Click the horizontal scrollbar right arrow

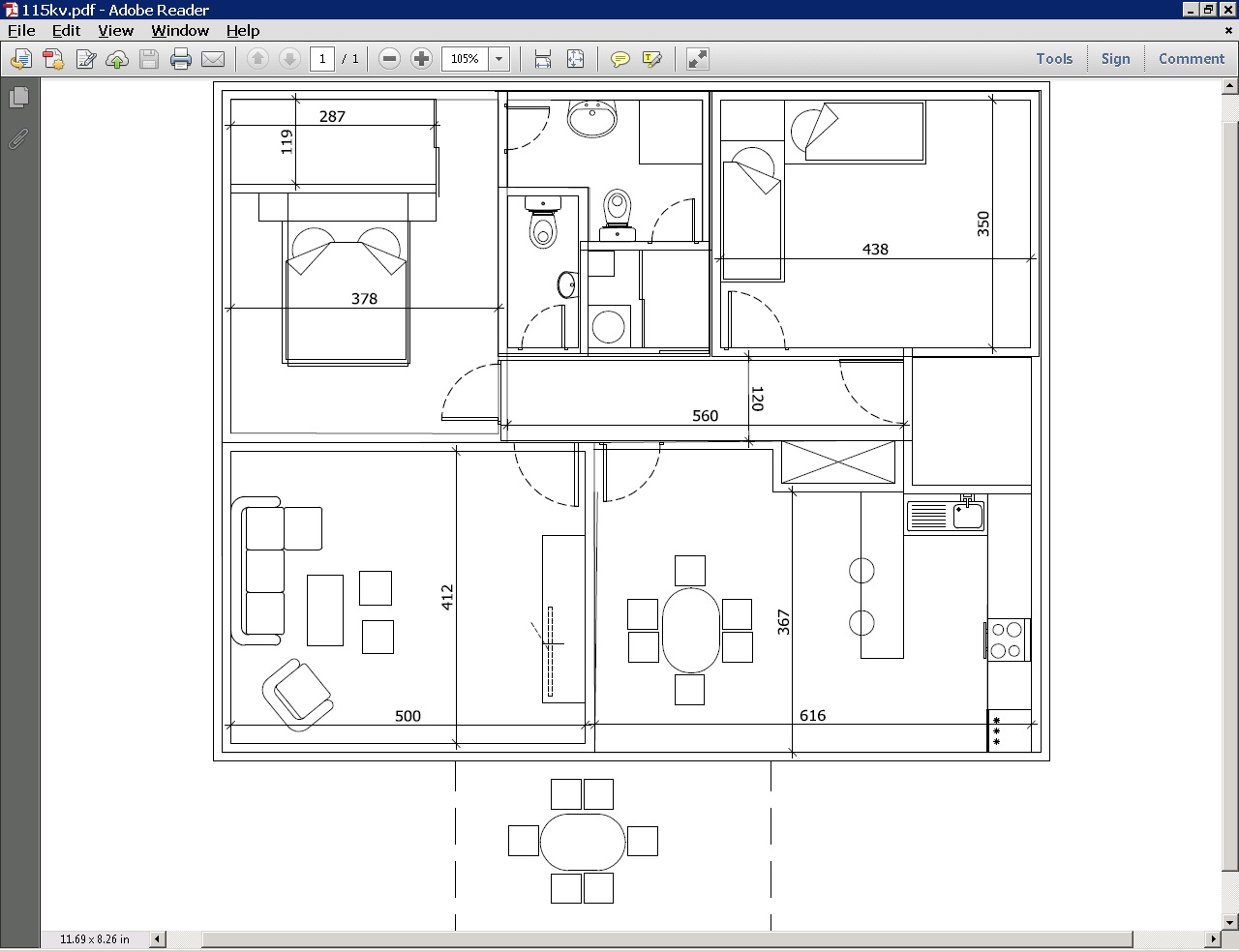pyautogui.click(x=1213, y=938)
